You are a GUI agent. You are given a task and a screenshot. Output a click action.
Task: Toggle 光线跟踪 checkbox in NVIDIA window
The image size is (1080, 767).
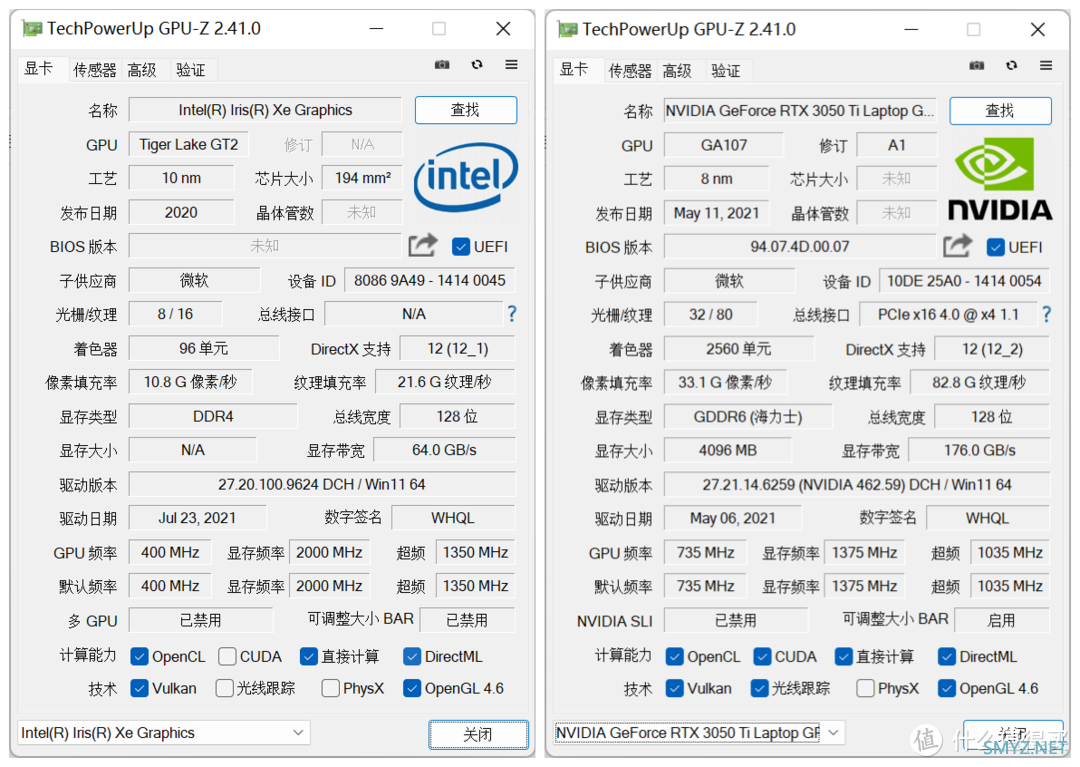tap(760, 689)
